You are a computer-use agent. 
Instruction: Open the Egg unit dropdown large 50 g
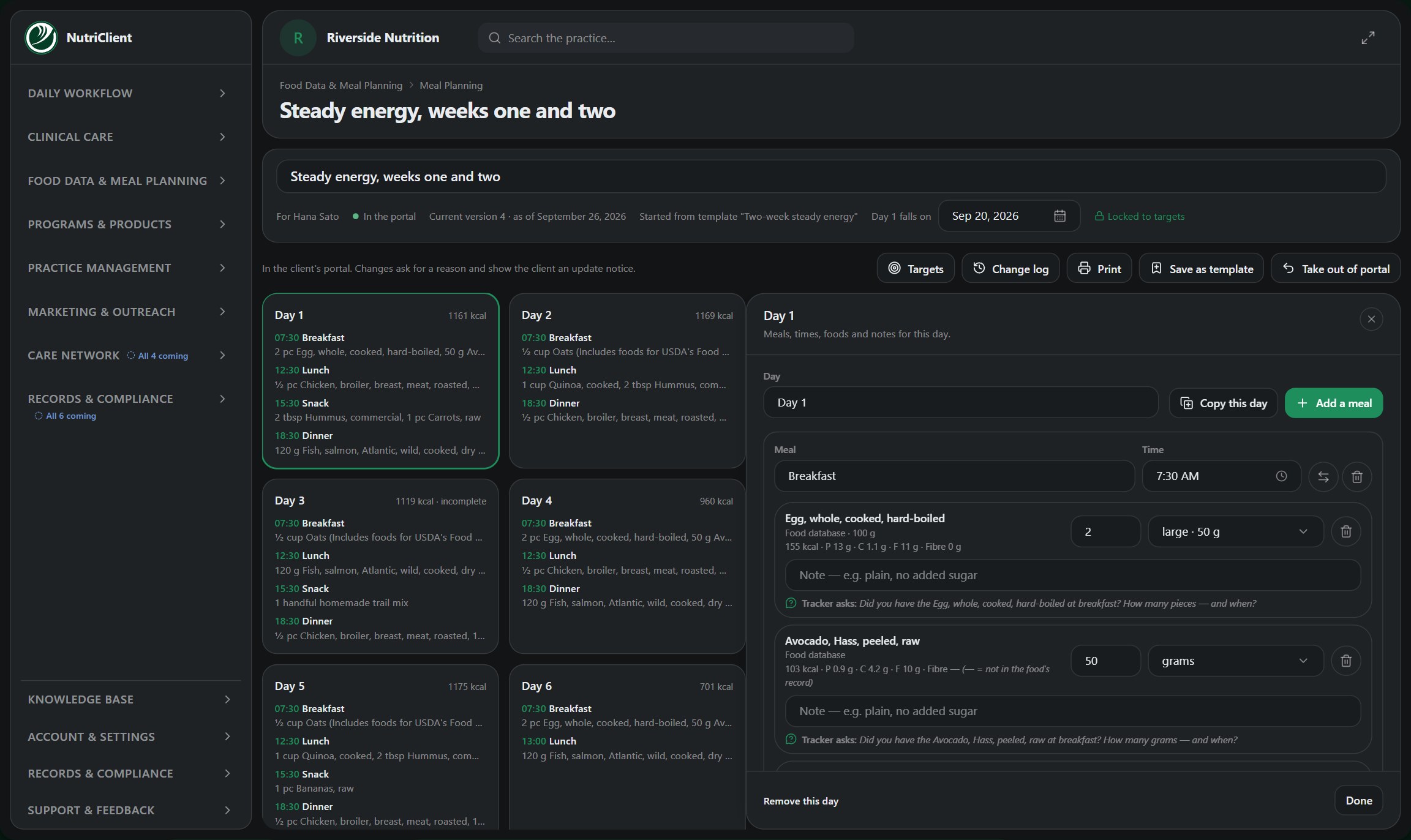tap(1235, 531)
